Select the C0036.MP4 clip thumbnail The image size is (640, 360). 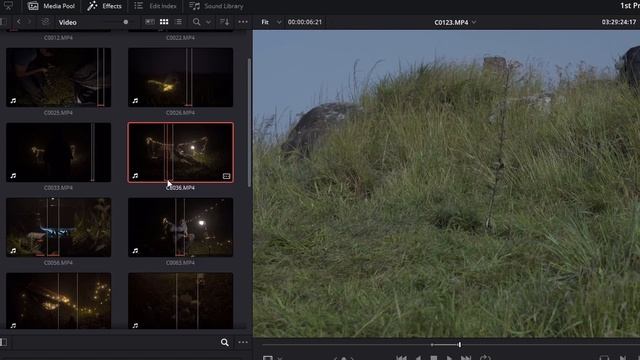pos(180,152)
